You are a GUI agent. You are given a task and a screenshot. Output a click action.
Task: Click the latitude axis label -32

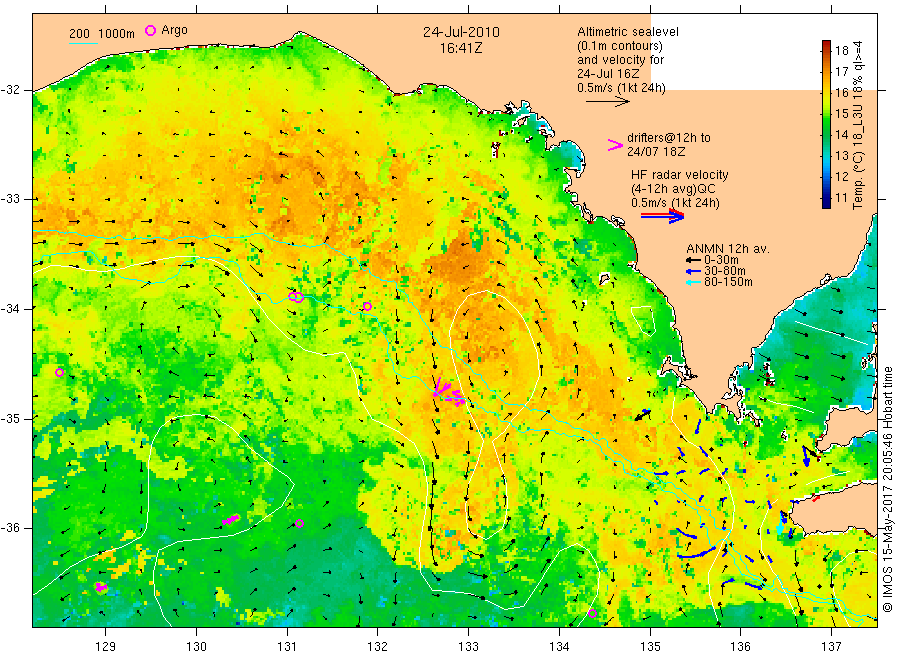(10, 90)
